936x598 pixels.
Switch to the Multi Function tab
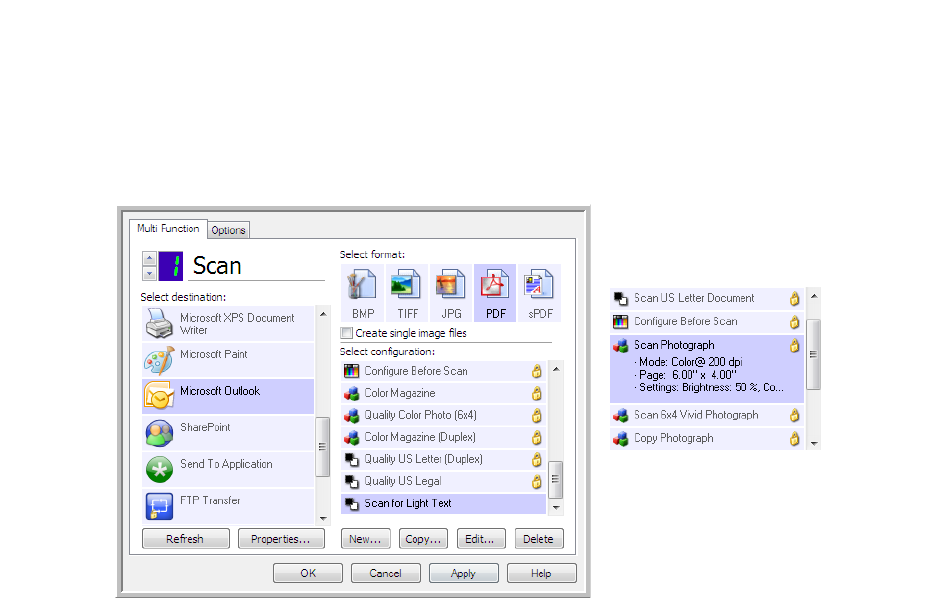point(168,229)
